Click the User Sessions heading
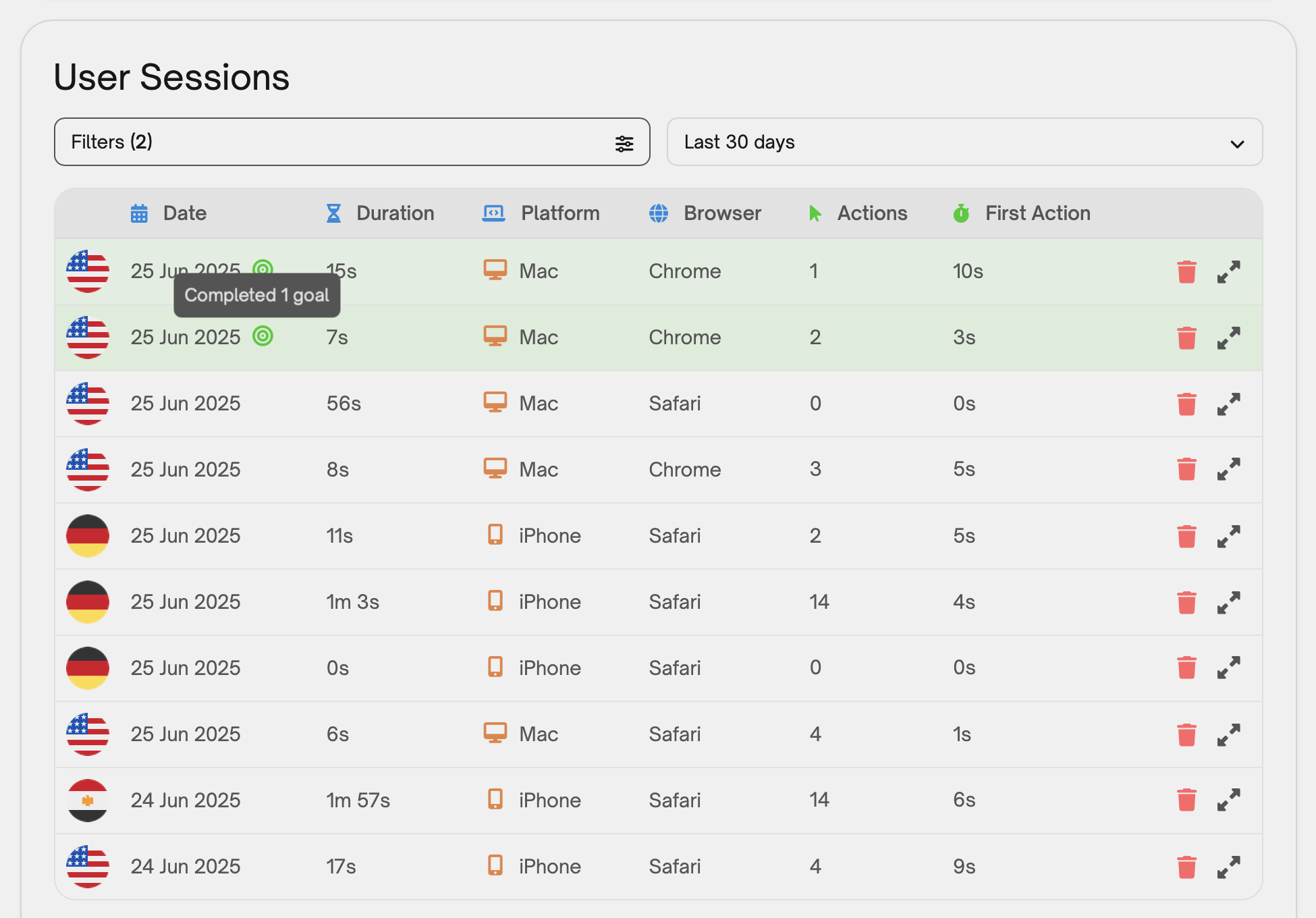Viewport: 1316px width, 918px height. pyautogui.click(x=171, y=77)
